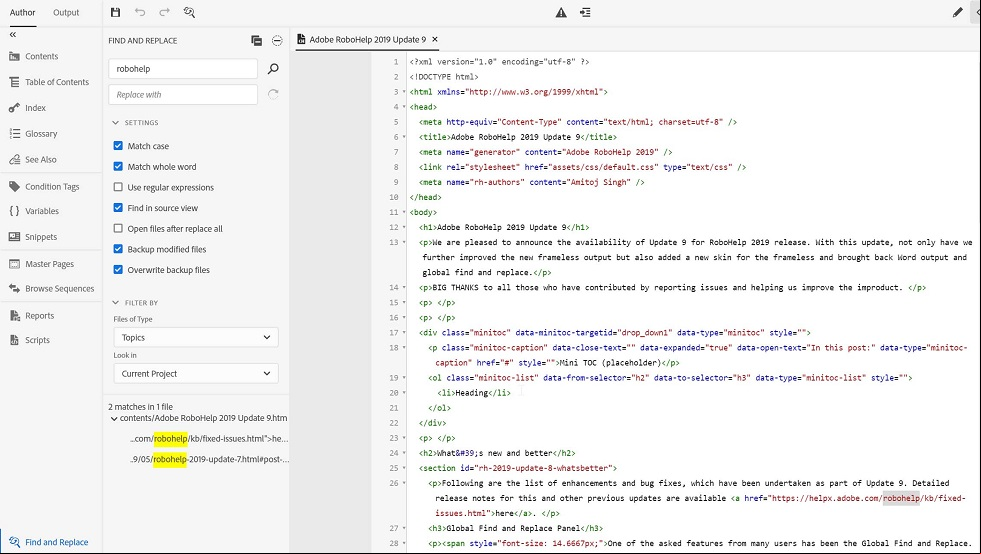Click the open-in-new-window icon in Find panel
This screenshot has height=554, width=981.
pos(257,41)
